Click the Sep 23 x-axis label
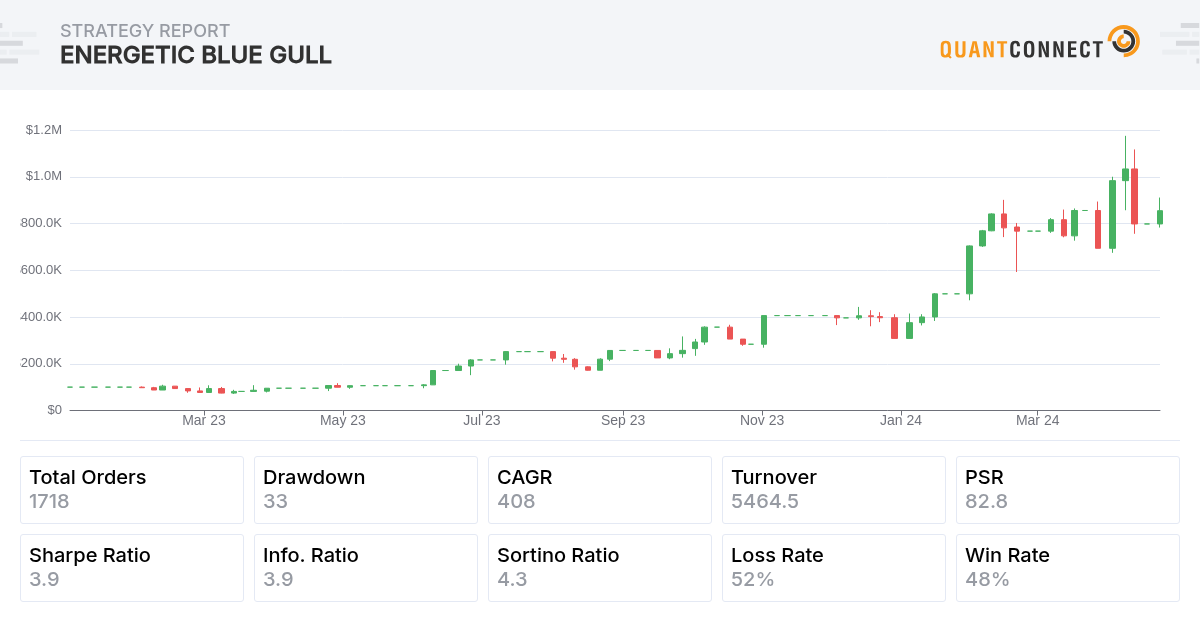The image size is (1200, 632). pos(623,420)
